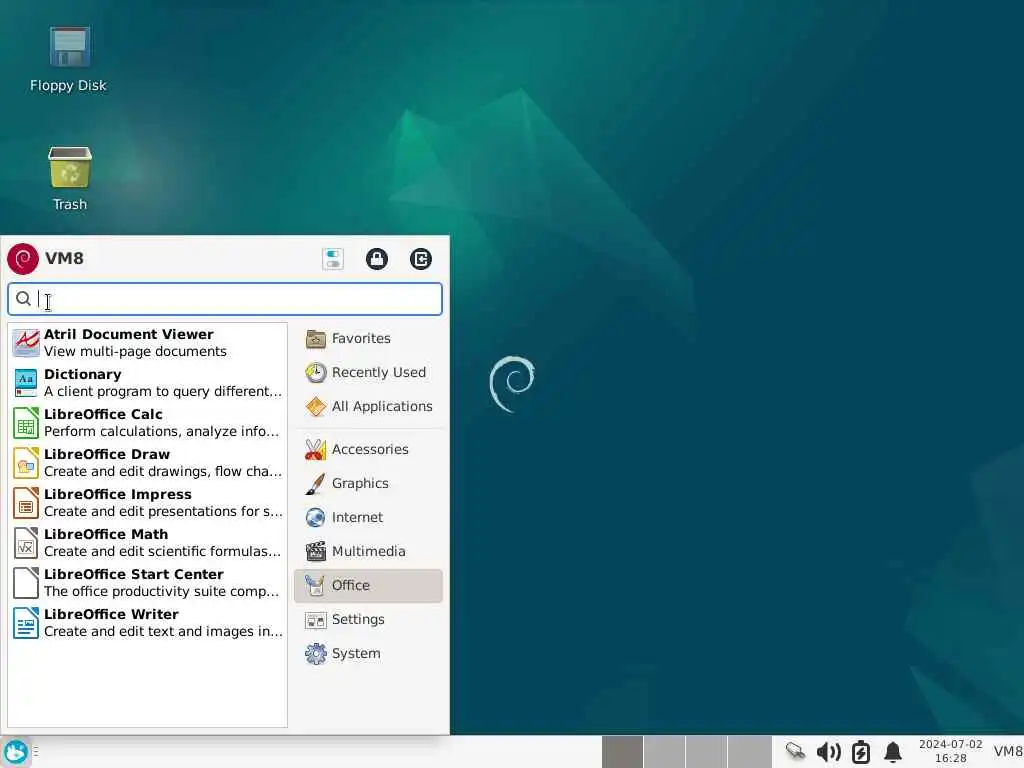Image resolution: width=1024 pixels, height=768 pixels.
Task: Open LibreOffice Calc
Action: pos(148,423)
